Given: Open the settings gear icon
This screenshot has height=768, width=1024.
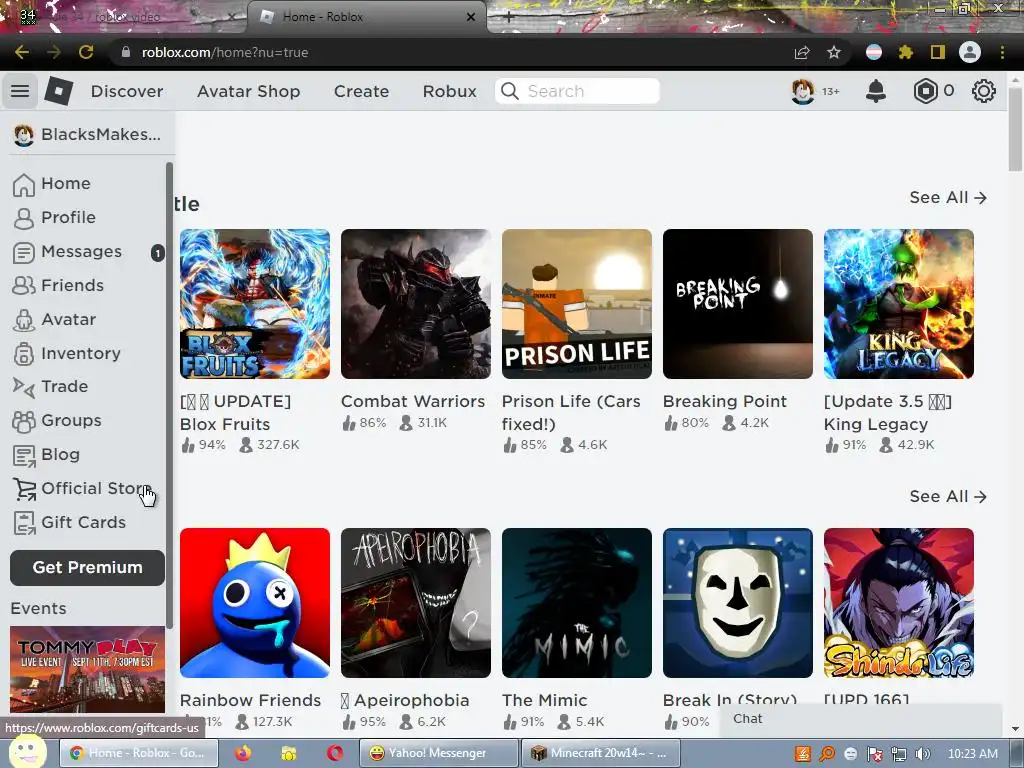Looking at the screenshot, I should pos(984,91).
